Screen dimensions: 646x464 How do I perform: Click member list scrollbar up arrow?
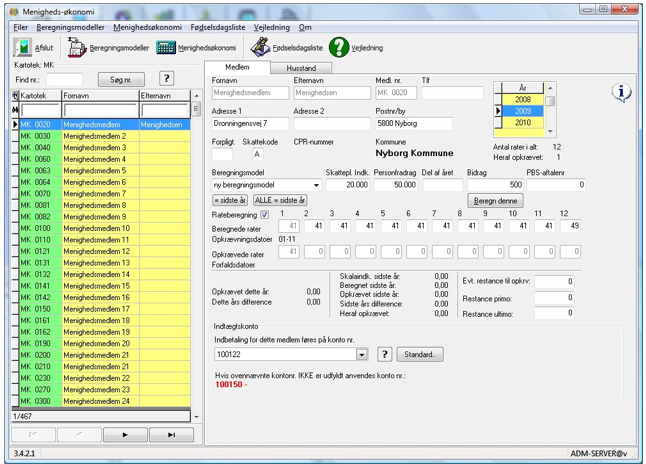pos(197,96)
